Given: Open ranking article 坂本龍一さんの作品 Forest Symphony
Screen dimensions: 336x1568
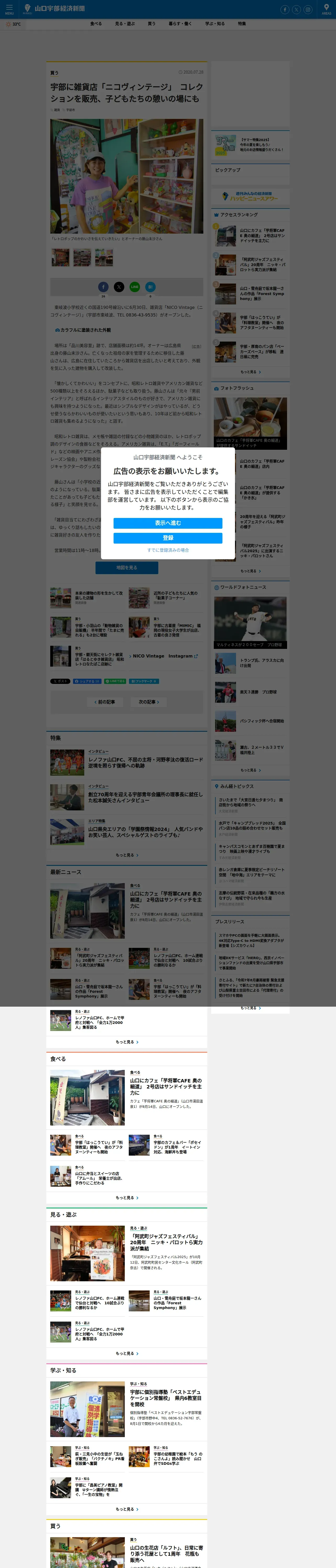Looking at the screenshot, I should [262, 293].
